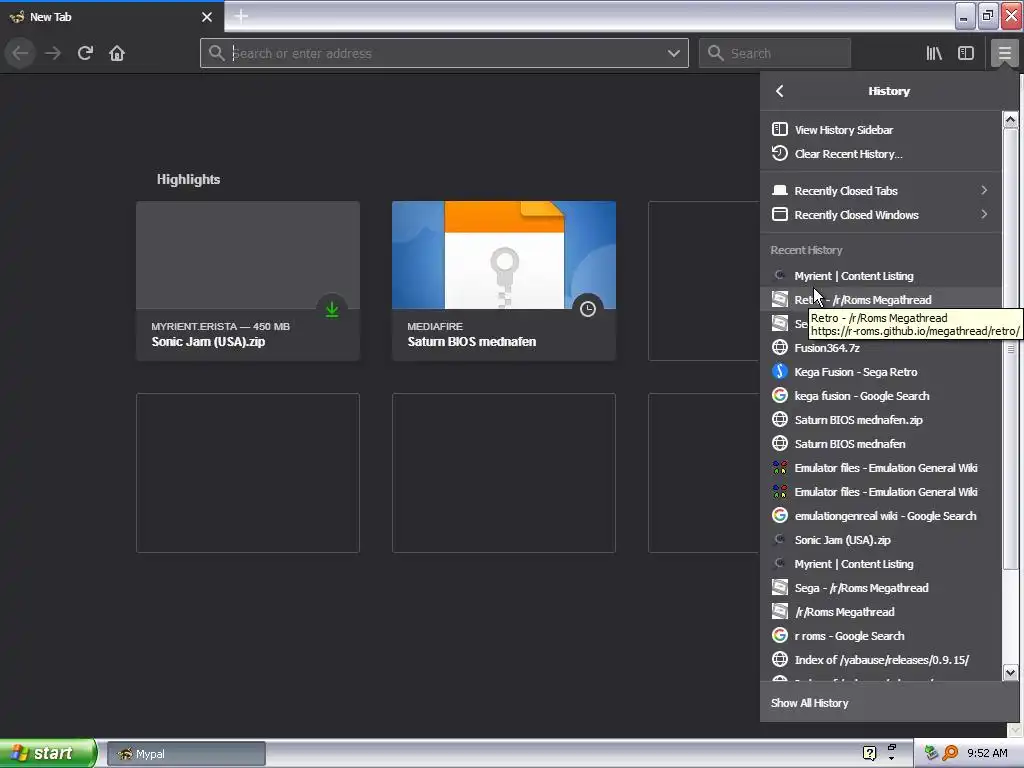Open first Myrient | Content Listing entry
Viewport: 1024px width, 768px height.
880,276
